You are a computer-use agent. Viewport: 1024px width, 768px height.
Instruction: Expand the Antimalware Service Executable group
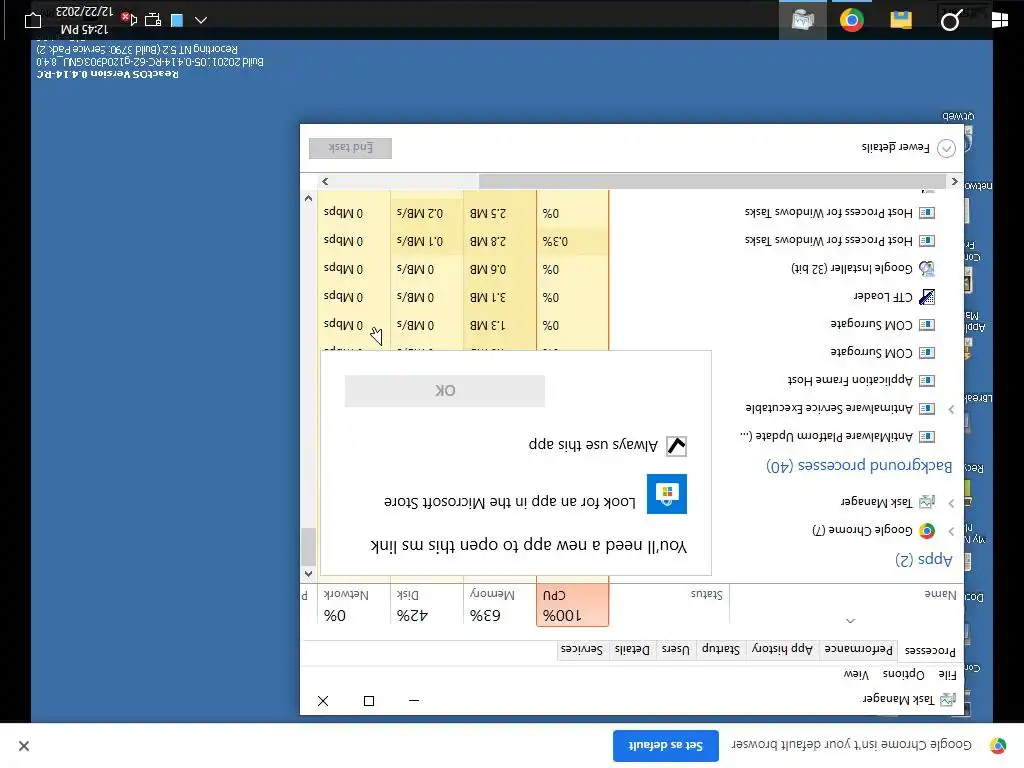tap(951, 409)
